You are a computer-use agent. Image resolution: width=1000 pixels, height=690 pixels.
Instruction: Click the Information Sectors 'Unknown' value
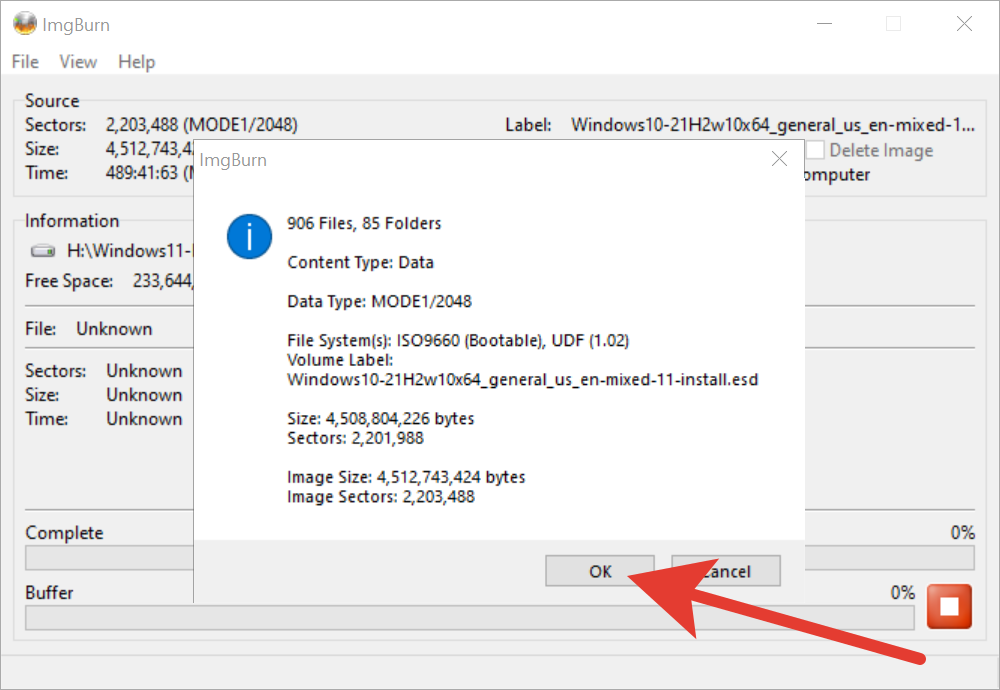pyautogui.click(x=144, y=371)
